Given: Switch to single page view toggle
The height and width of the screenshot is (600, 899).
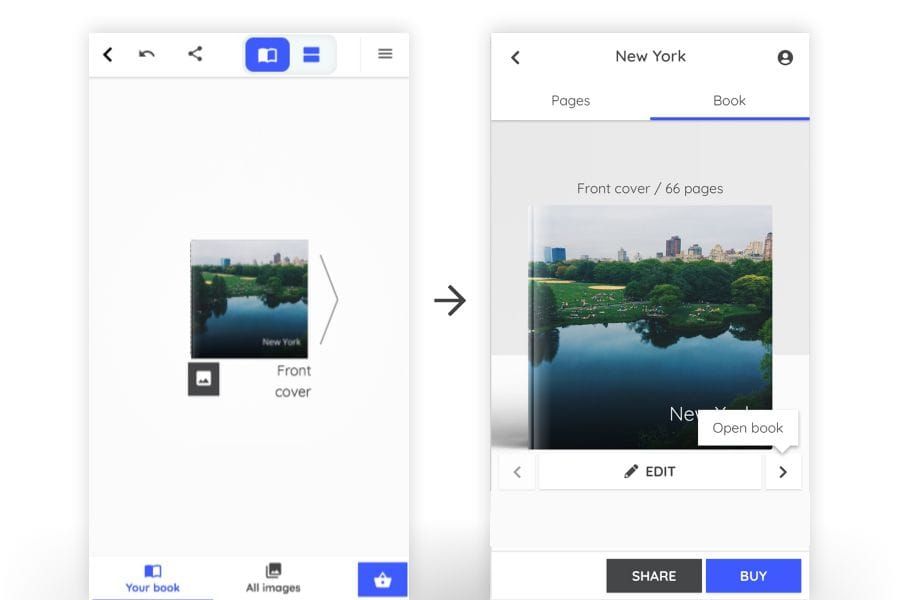Looking at the screenshot, I should click(x=312, y=55).
